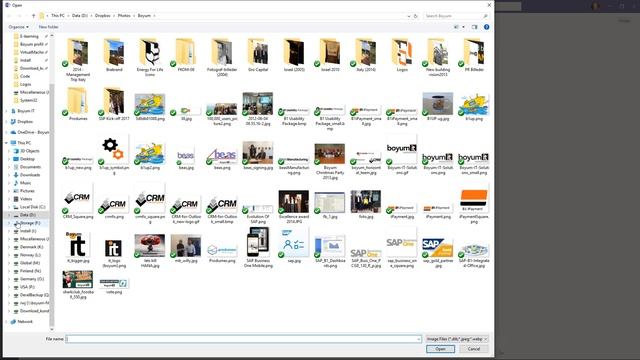The width and height of the screenshot is (640, 360).
Task: Select the CRM_Square.png file
Action: coord(78,202)
